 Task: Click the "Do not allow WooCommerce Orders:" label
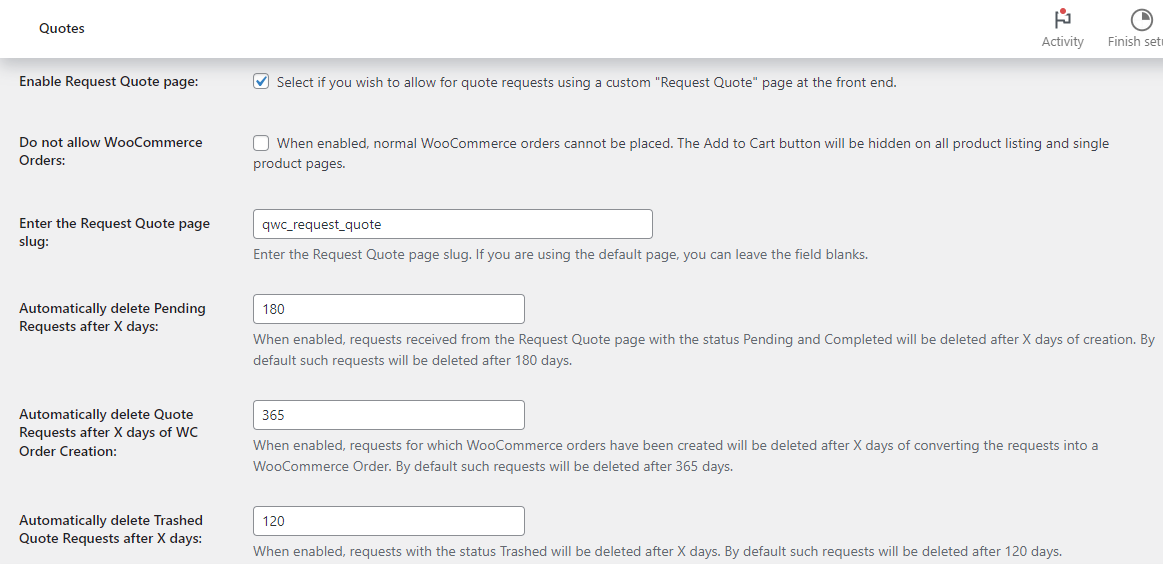pos(110,152)
